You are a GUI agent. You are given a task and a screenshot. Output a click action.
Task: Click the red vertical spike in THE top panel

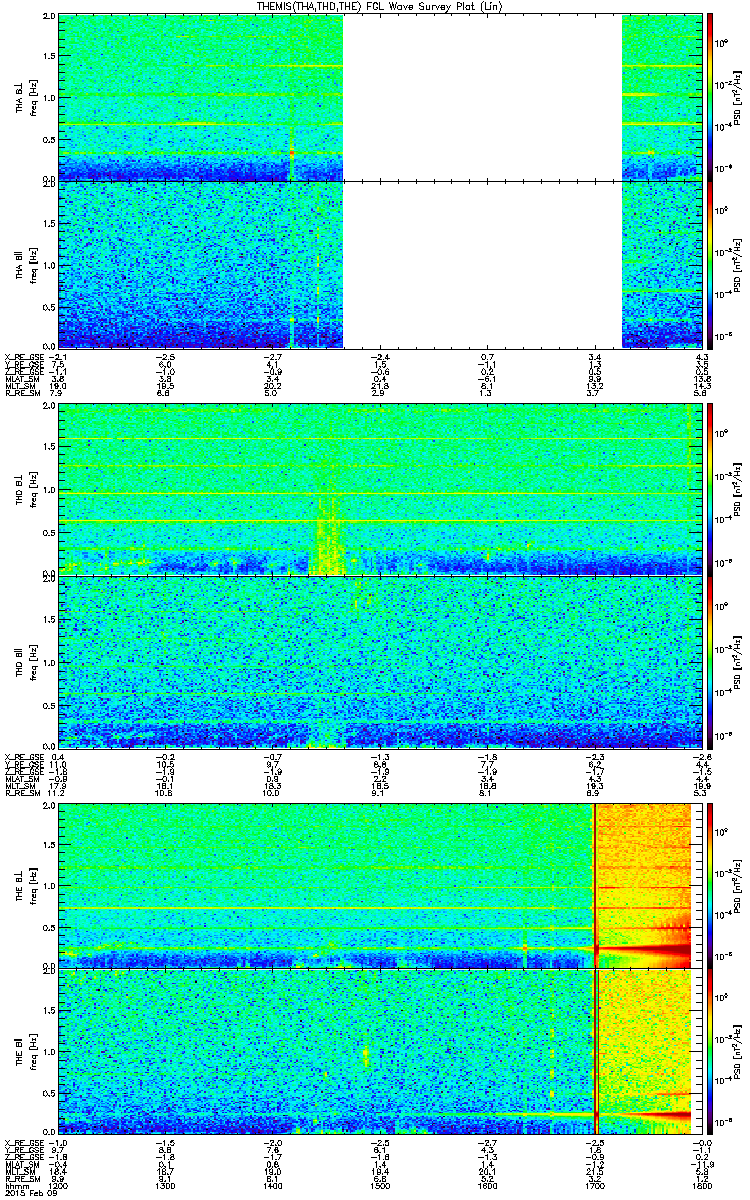(x=595, y=884)
